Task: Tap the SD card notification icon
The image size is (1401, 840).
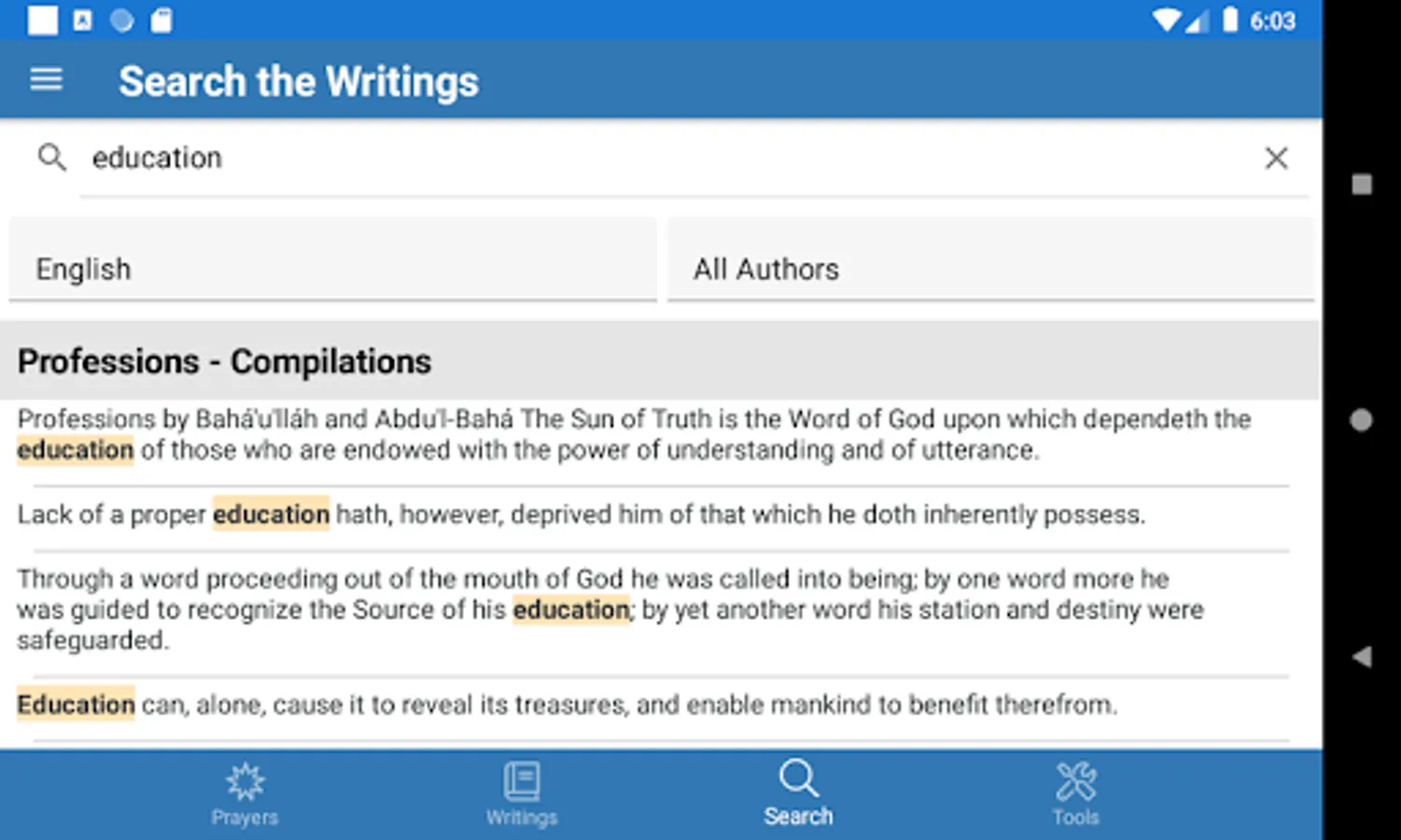Action: pos(161,20)
